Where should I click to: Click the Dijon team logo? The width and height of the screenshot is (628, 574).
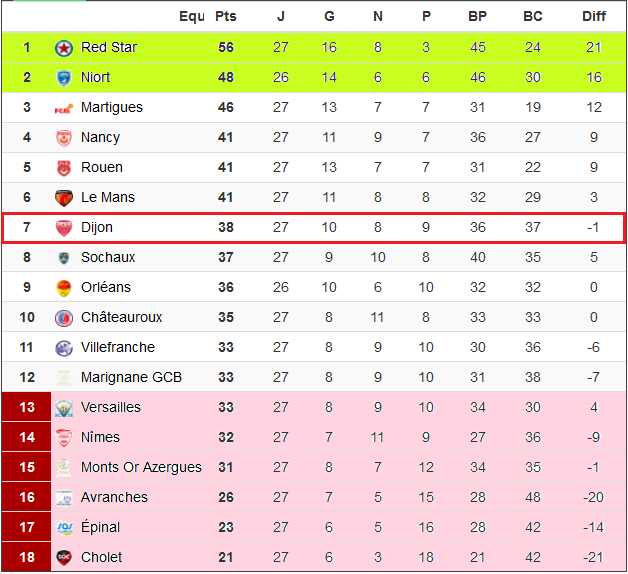pyautogui.click(x=64, y=227)
